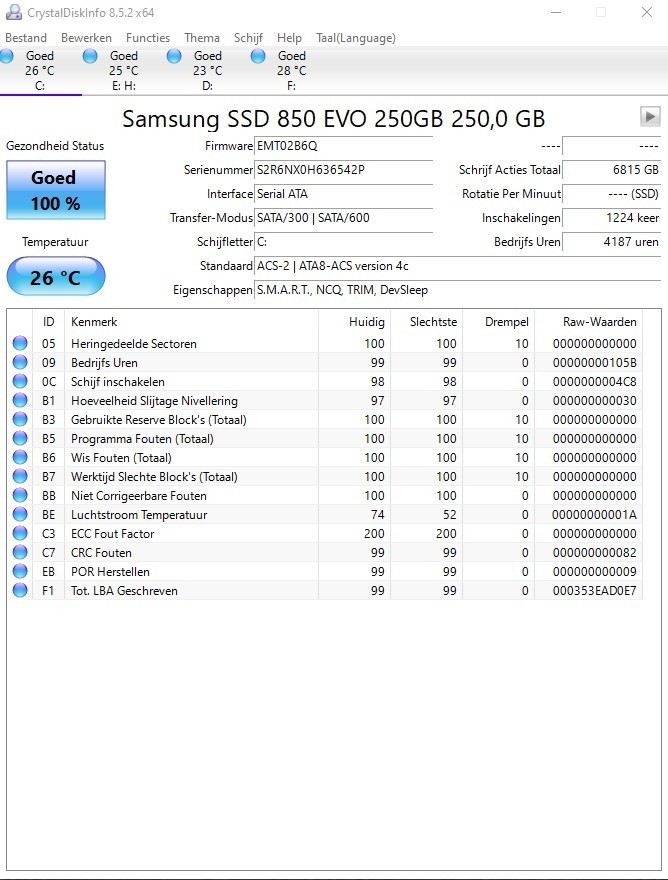The height and width of the screenshot is (880, 668).
Task: Click the blue status orb for disk F:
Action: point(258,56)
